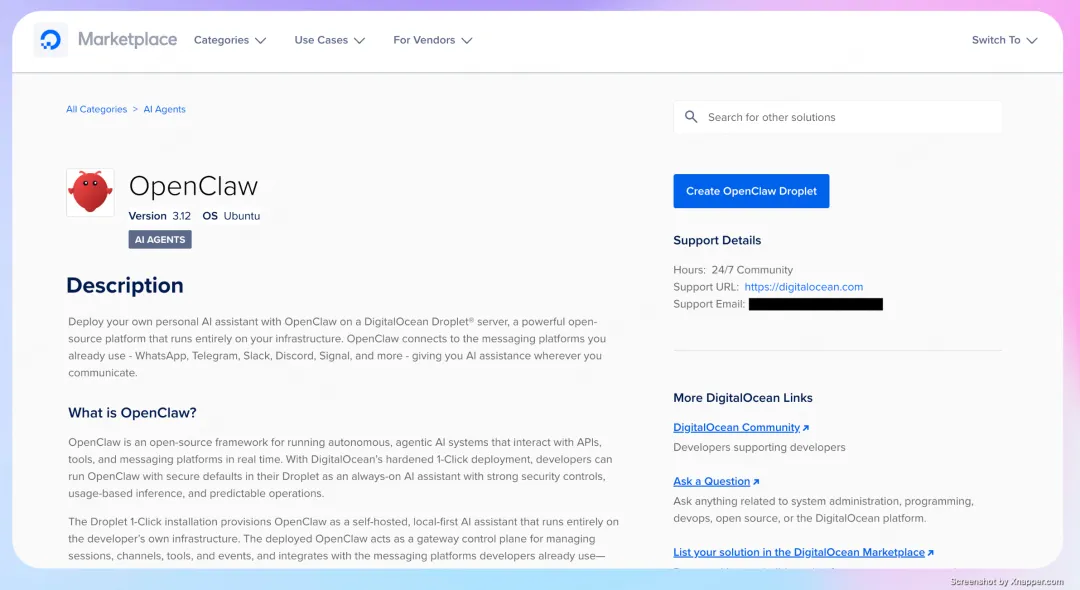Click the More DigitalOcean Links heading
Screen dimensions: 1080x590
(742, 398)
